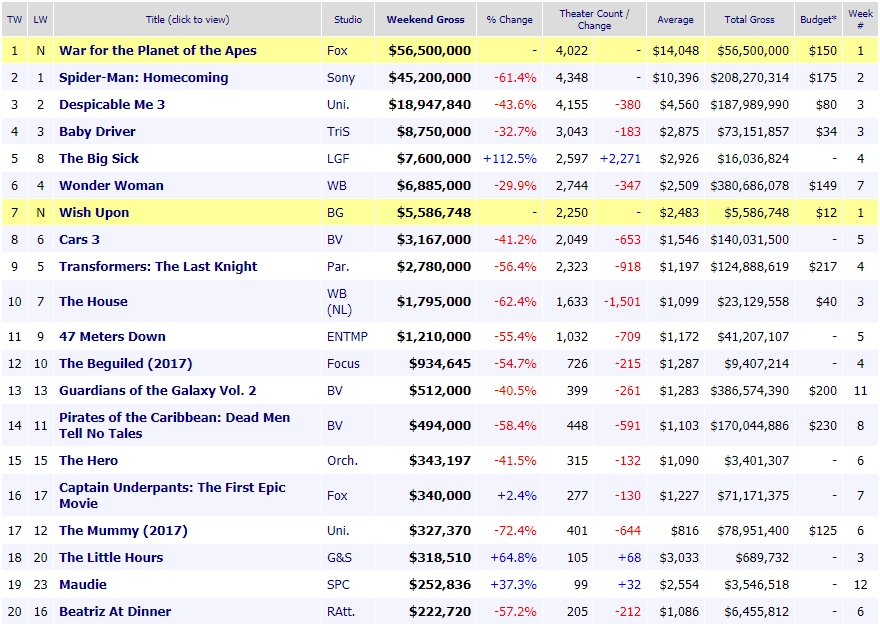Click the ENTMP studio cell

click(347, 336)
